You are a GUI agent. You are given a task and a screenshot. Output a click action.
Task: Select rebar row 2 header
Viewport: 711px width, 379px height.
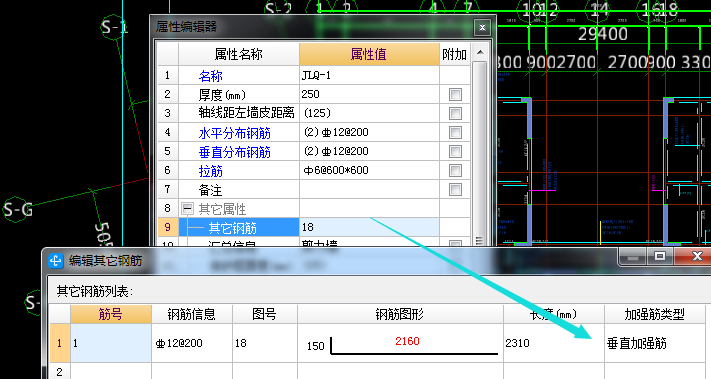click(x=59, y=372)
